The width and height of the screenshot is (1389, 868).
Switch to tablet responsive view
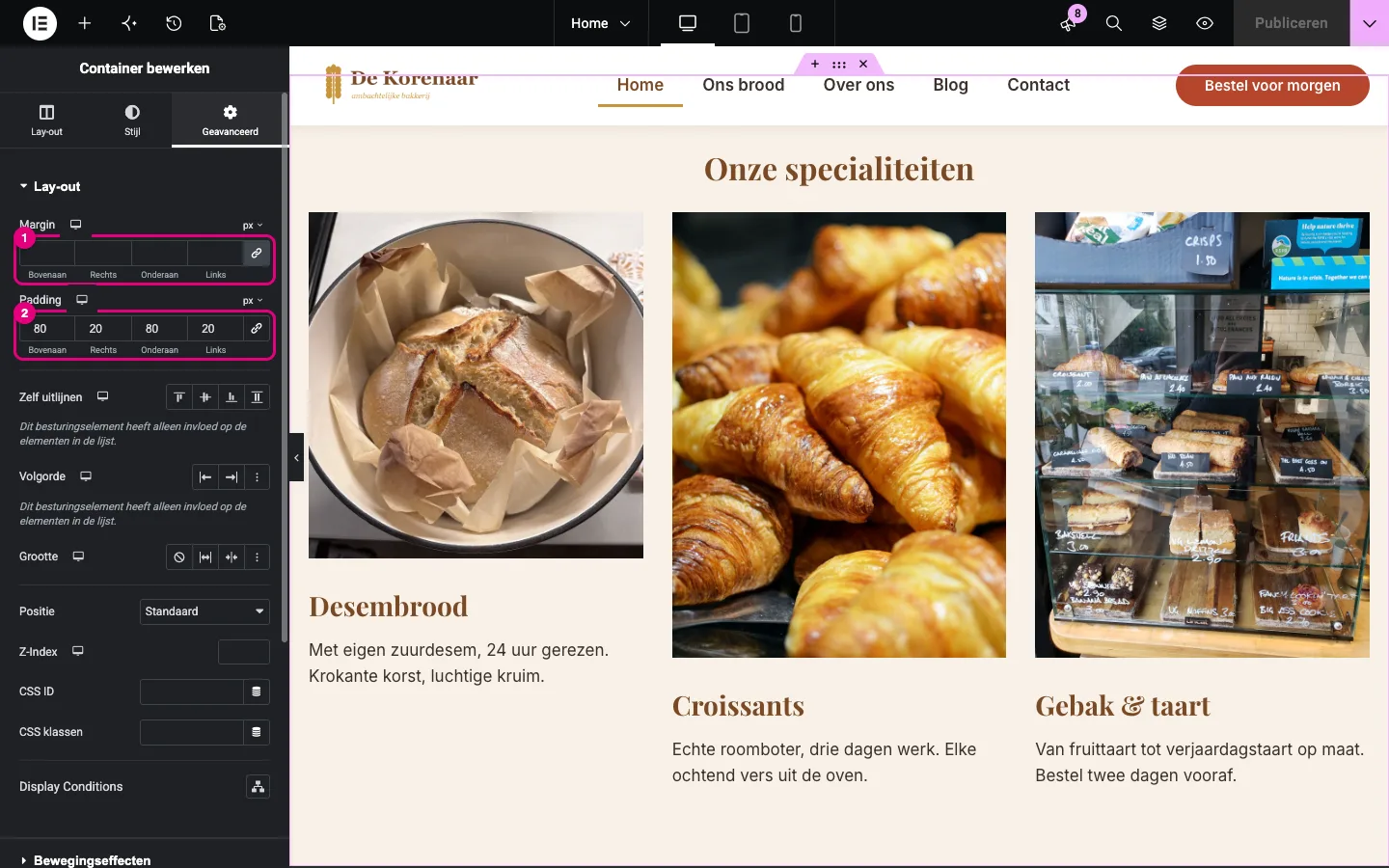(x=742, y=23)
